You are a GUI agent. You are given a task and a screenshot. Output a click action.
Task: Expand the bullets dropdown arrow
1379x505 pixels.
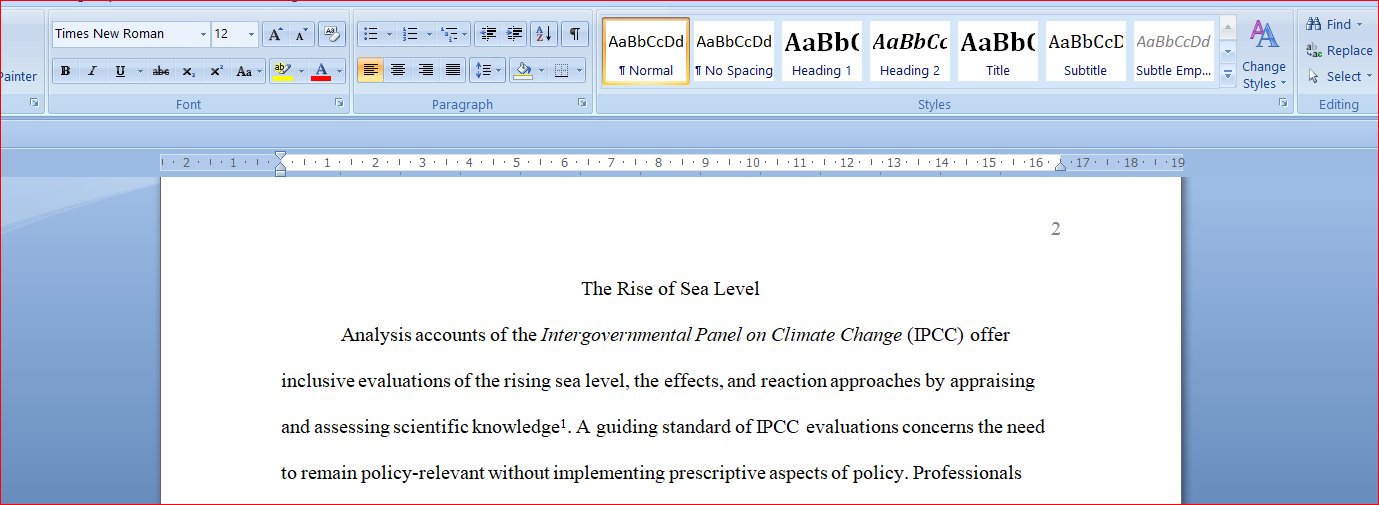[x=390, y=34]
